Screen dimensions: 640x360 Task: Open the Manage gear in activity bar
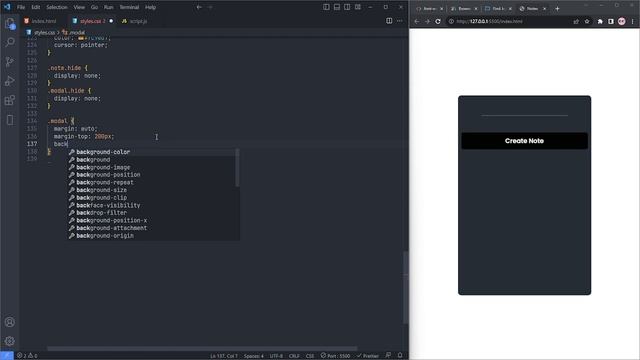tap(10, 341)
